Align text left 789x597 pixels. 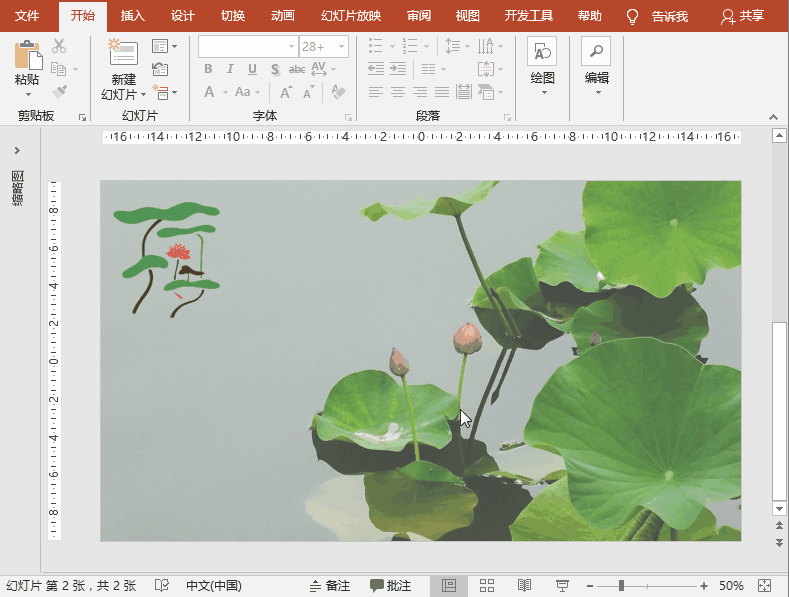tap(376, 92)
